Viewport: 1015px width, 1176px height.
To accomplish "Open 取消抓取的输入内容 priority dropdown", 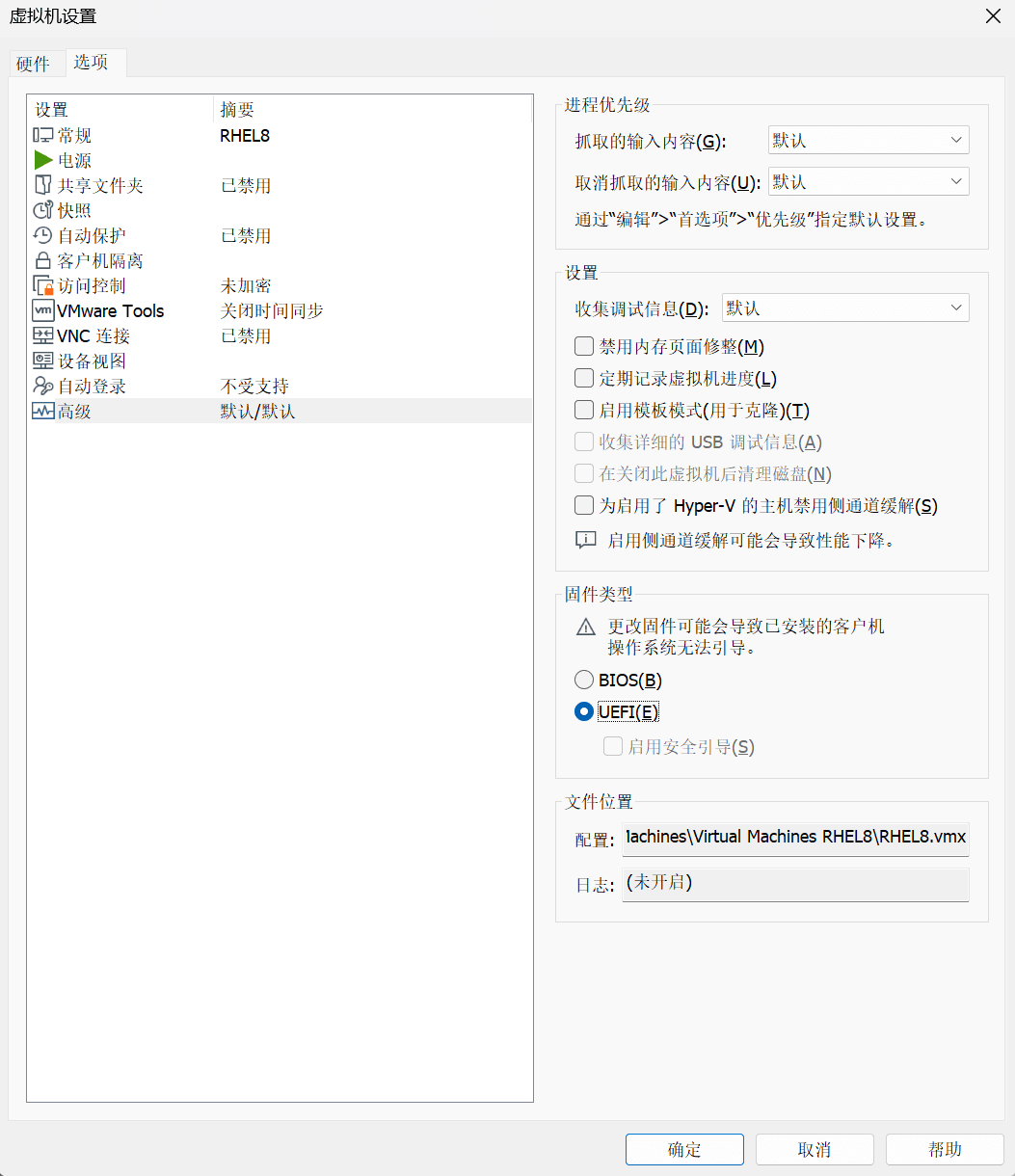I will pos(868,182).
